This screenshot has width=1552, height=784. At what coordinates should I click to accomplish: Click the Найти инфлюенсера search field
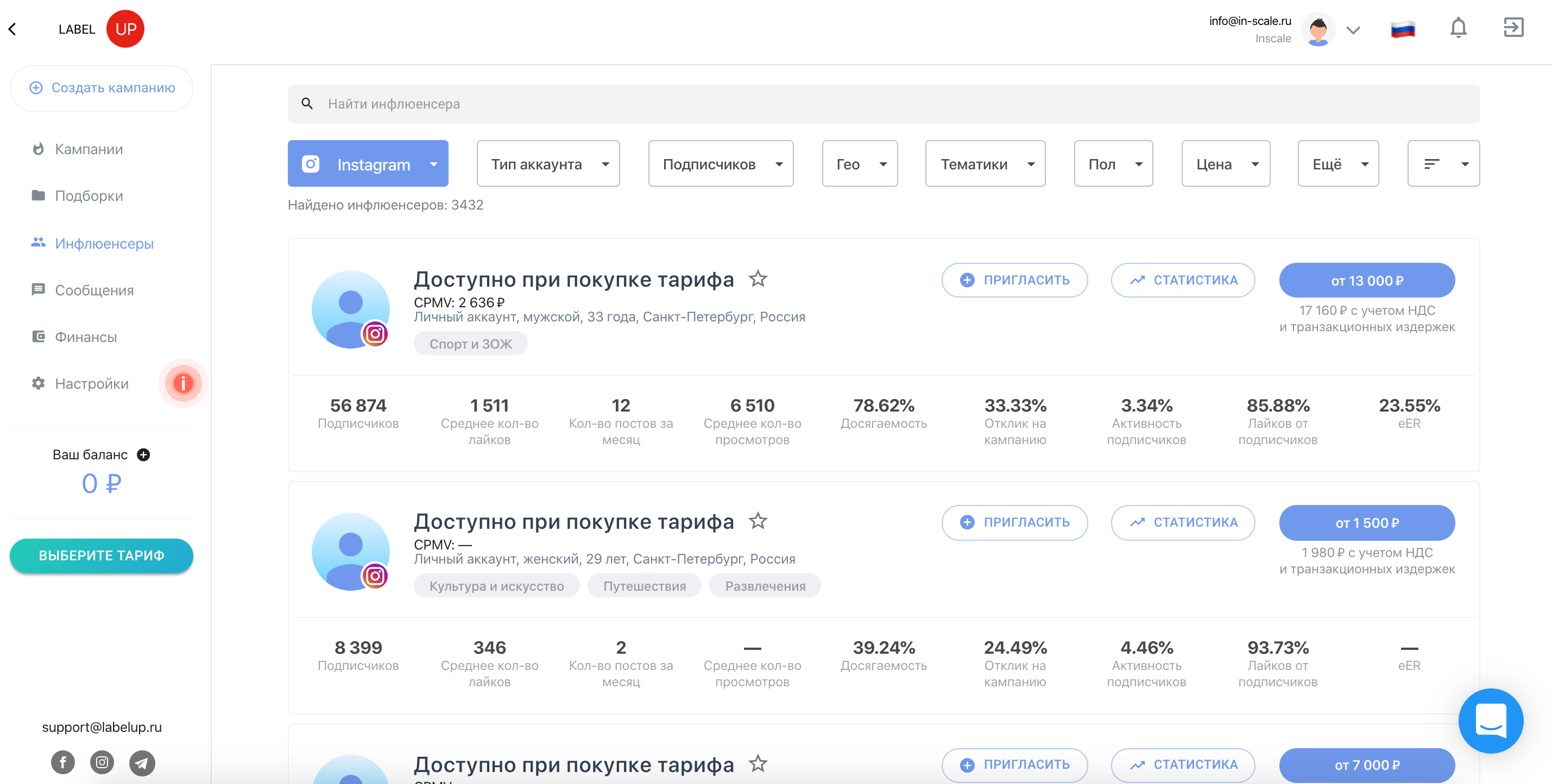tap(883, 104)
